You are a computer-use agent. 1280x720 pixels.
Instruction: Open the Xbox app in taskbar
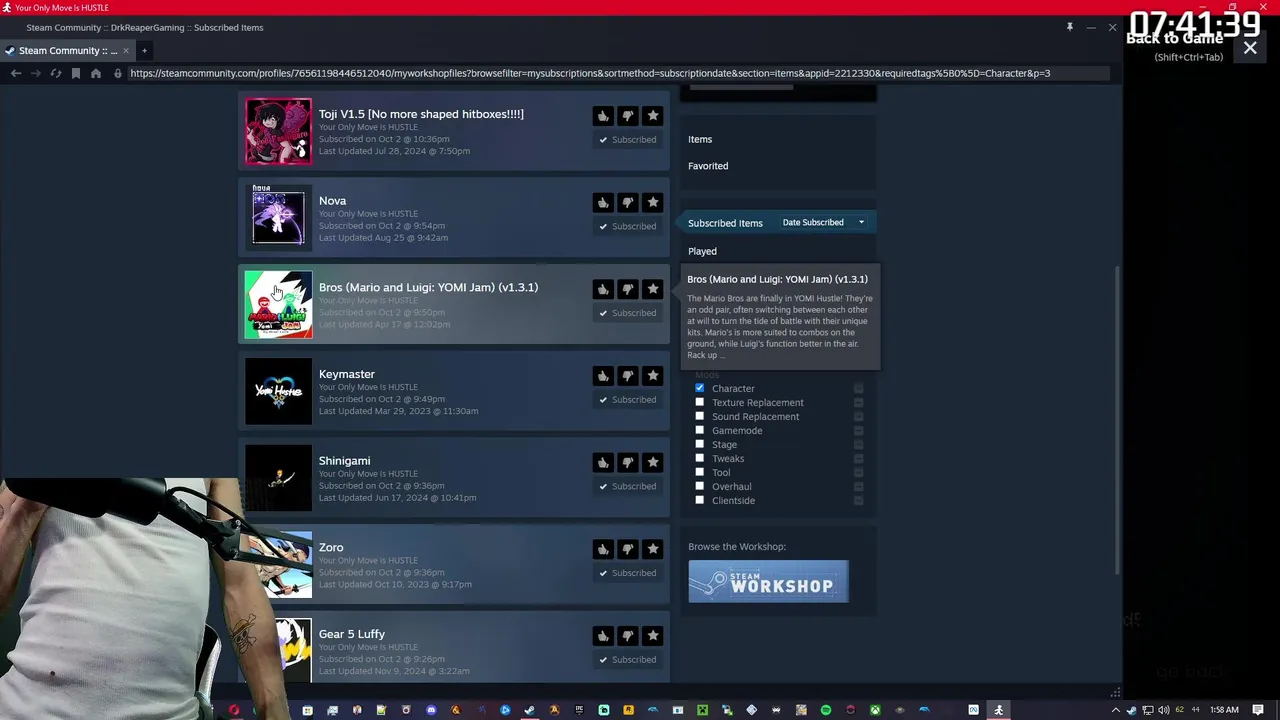[x=875, y=710]
